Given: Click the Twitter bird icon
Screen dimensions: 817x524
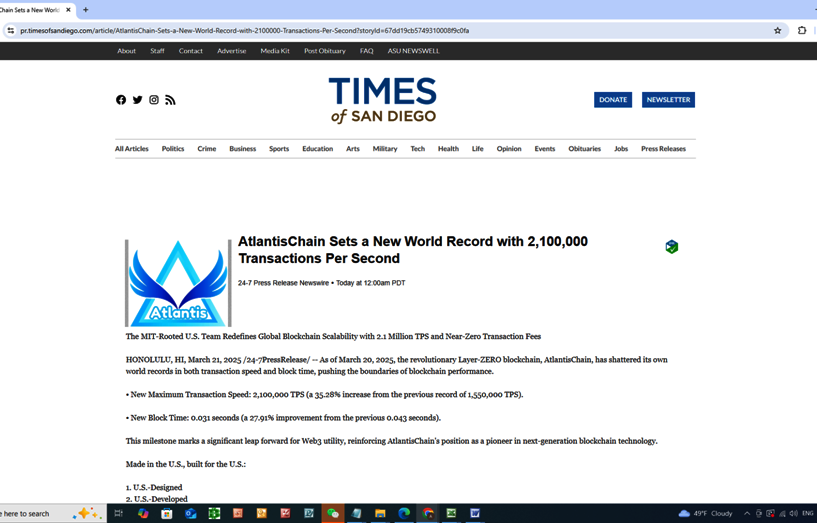Looking at the screenshot, I should point(137,100).
